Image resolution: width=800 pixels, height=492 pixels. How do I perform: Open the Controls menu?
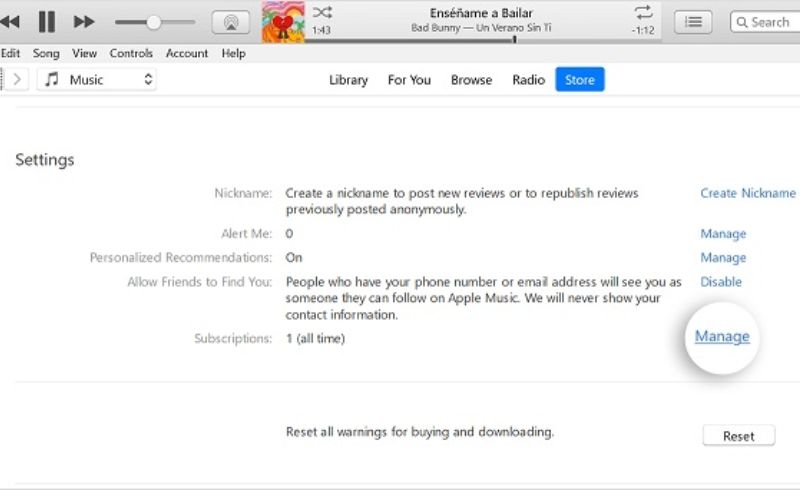131,53
